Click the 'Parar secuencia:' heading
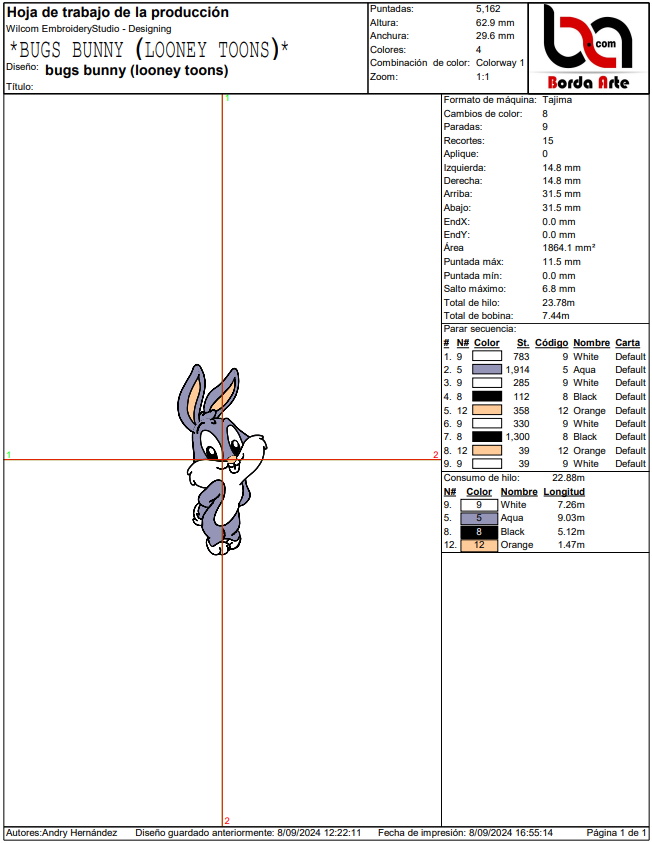This screenshot has height=843, width=652. (479, 328)
